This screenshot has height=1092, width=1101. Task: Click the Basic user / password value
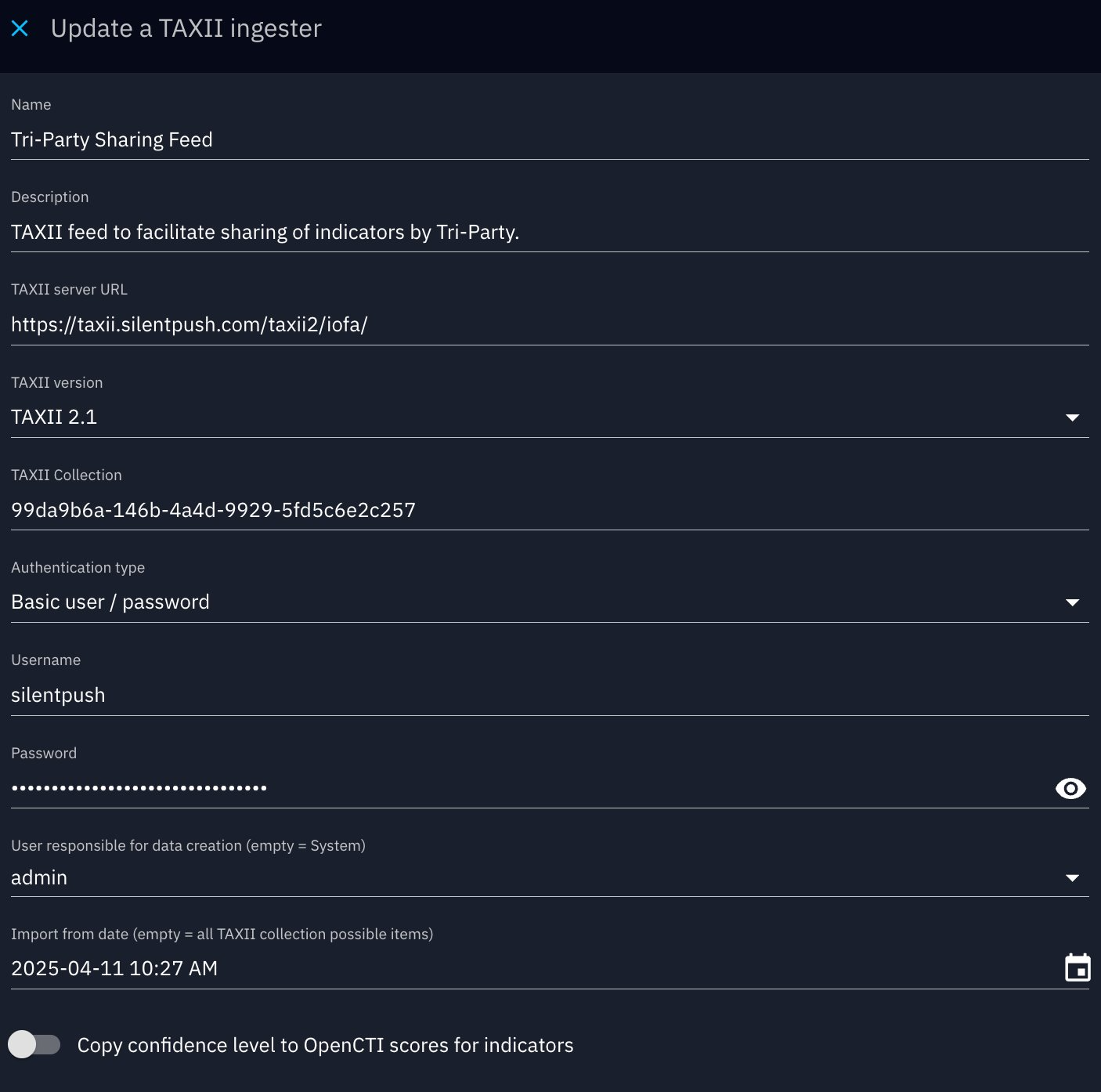pos(110,602)
